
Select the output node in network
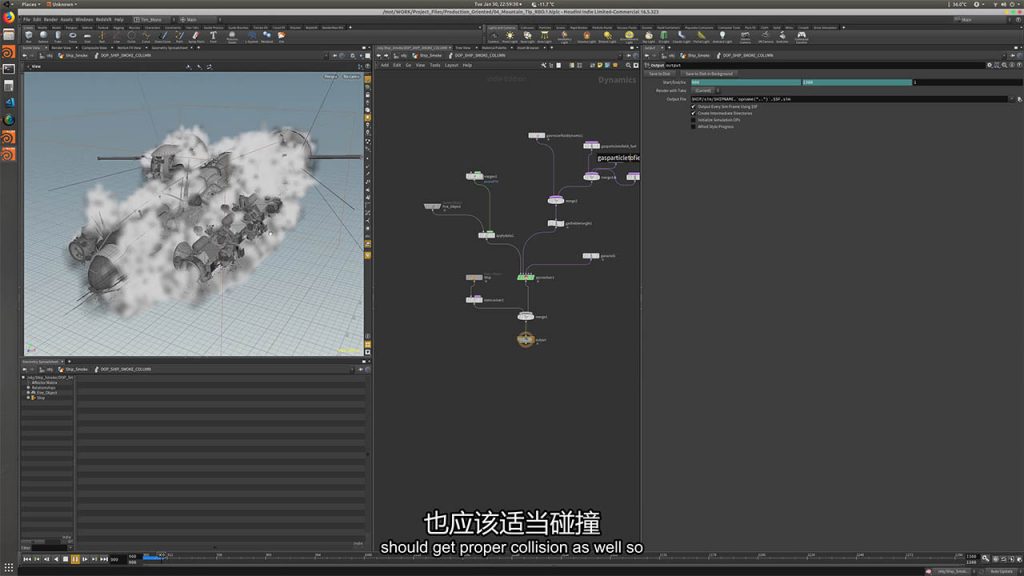tap(526, 340)
